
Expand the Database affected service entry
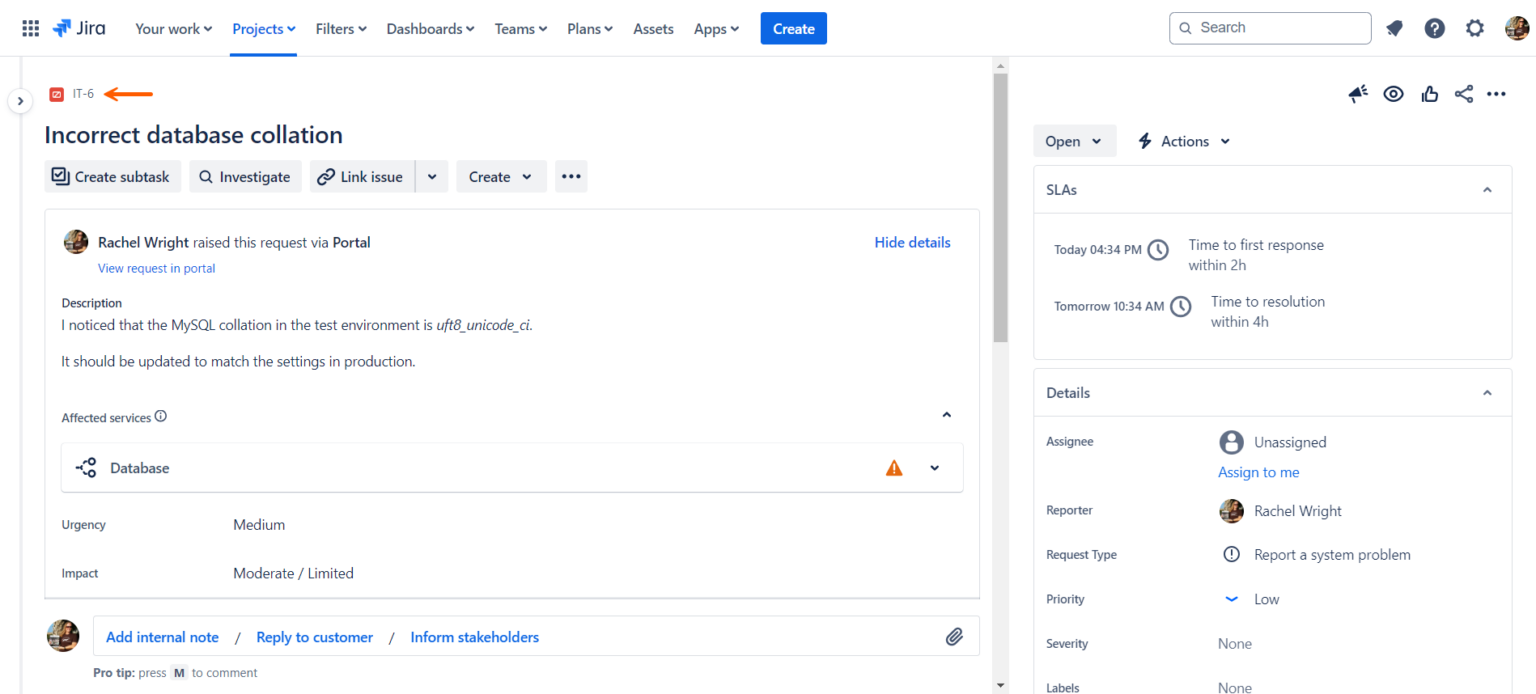pos(934,467)
